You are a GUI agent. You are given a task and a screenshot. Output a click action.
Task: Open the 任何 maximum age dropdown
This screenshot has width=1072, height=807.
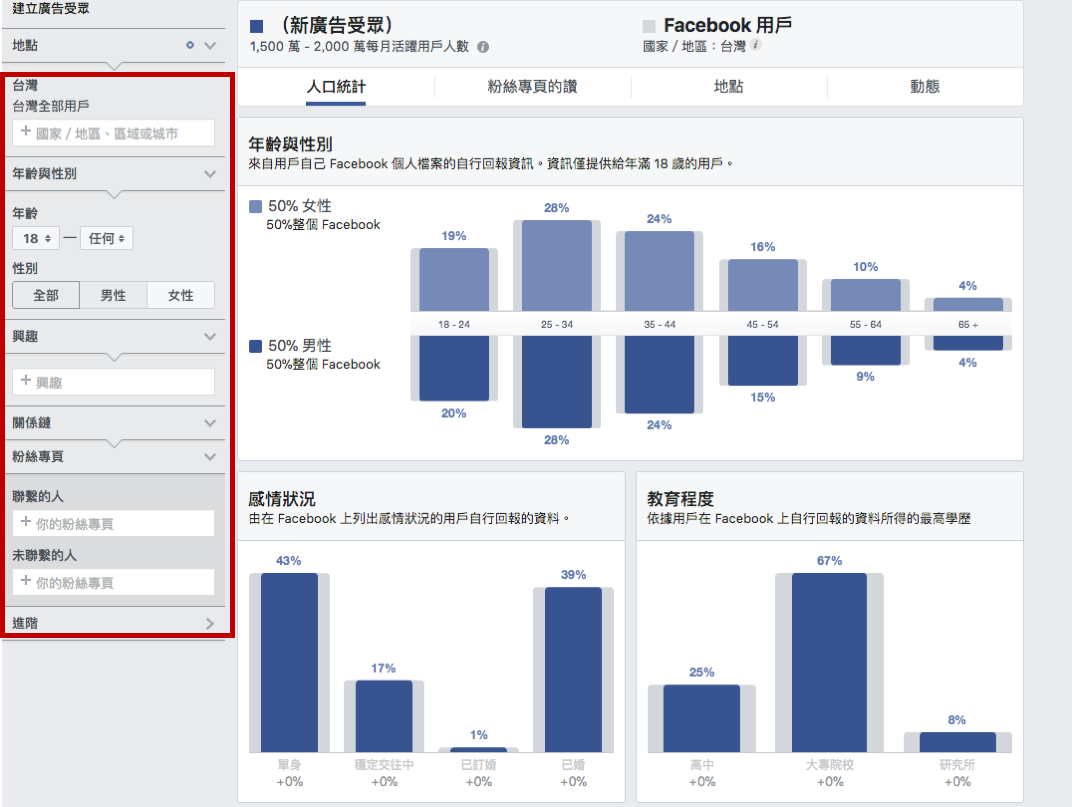coord(106,238)
